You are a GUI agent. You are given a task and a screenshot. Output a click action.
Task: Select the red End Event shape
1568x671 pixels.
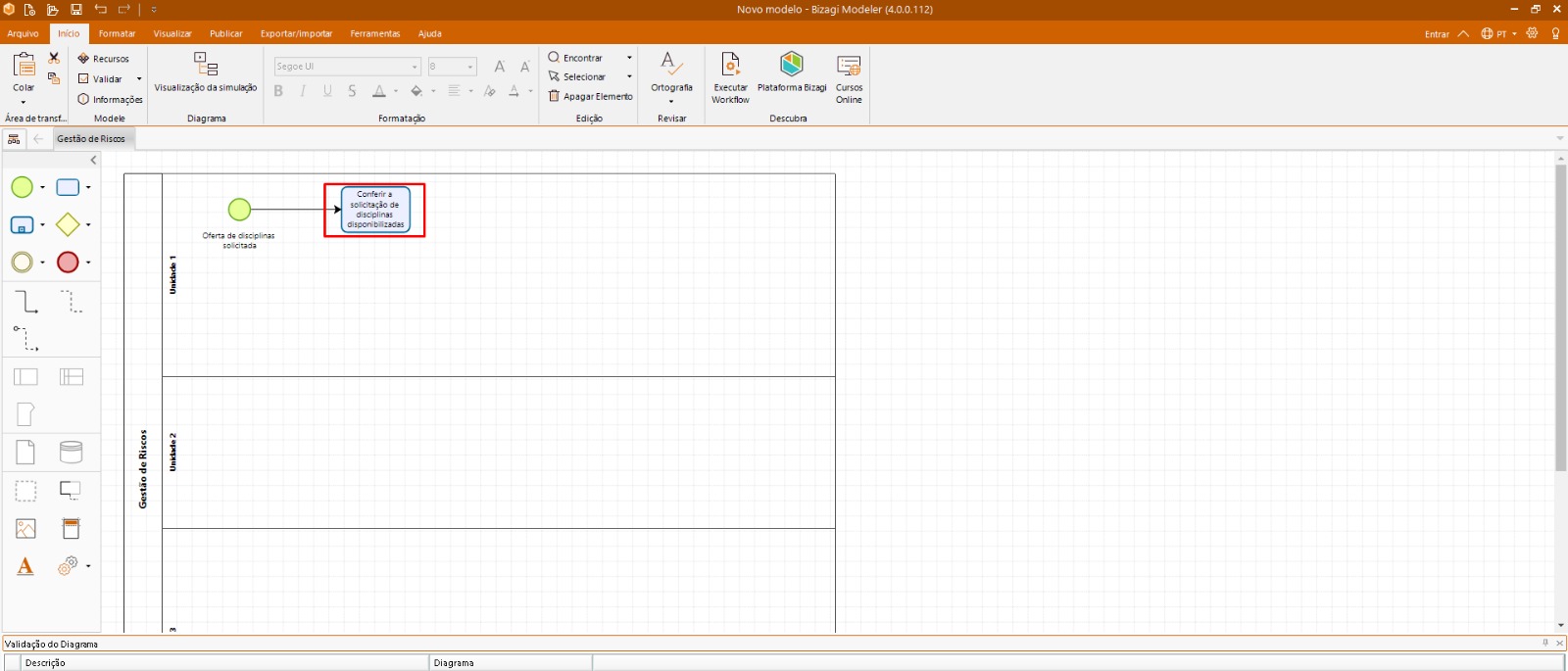click(x=68, y=263)
